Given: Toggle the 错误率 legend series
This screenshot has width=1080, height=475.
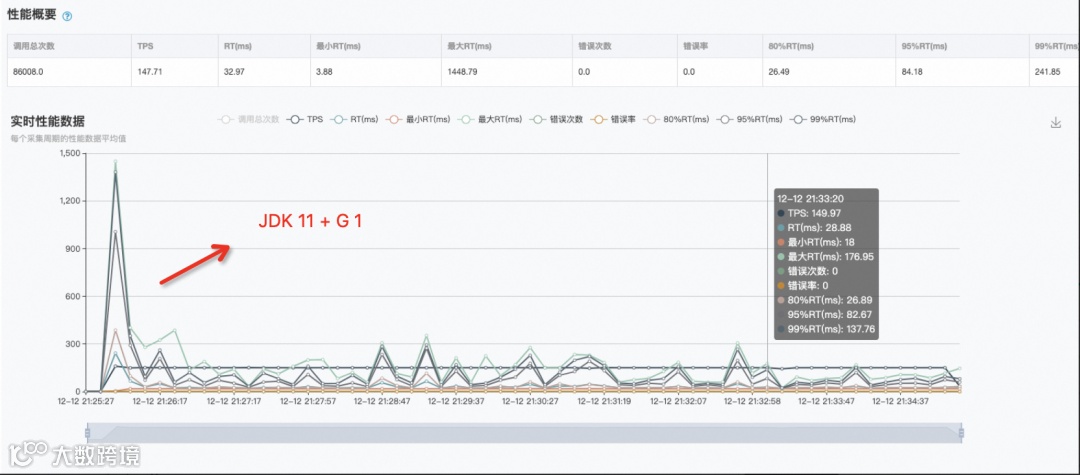Looking at the screenshot, I should [x=614, y=119].
